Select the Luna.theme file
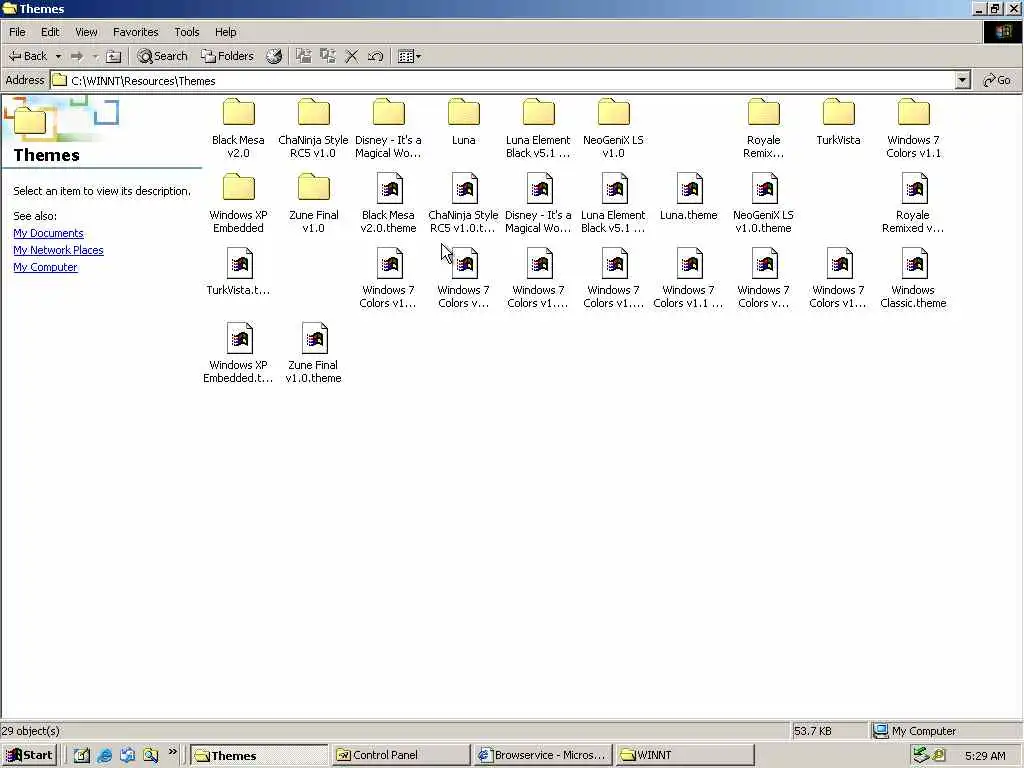The image size is (1024, 768). 689,197
